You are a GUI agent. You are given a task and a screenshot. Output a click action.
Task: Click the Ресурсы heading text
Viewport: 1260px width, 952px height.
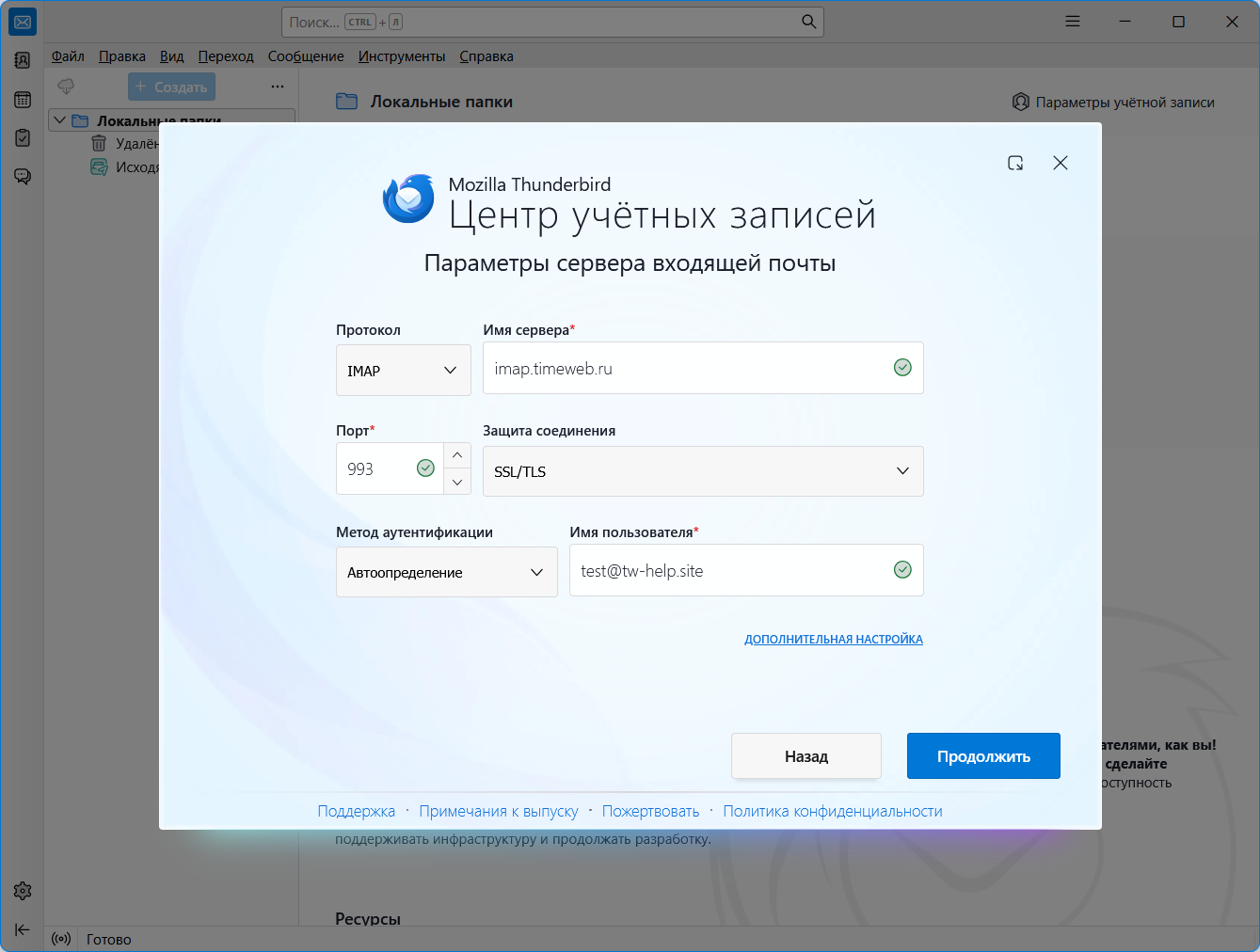click(368, 919)
